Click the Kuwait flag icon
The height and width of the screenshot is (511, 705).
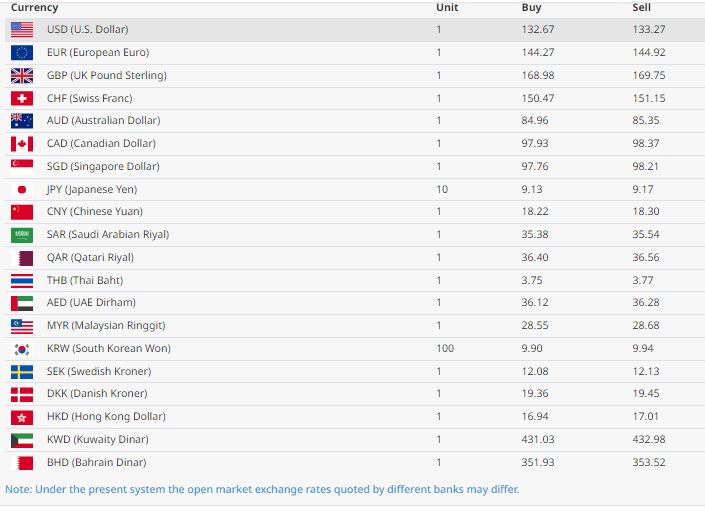(22, 440)
